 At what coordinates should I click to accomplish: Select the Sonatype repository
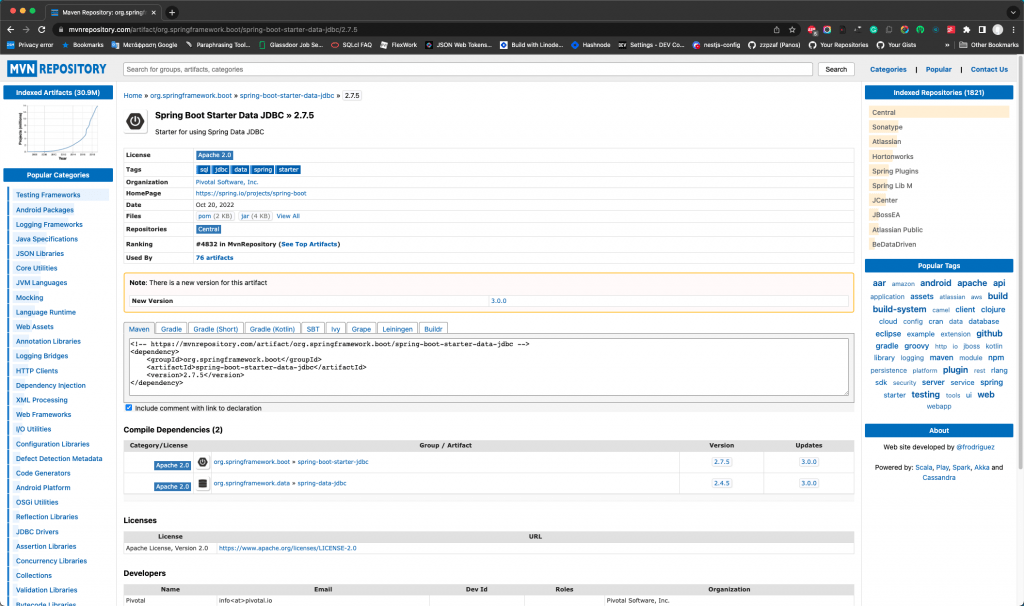pos(887,127)
